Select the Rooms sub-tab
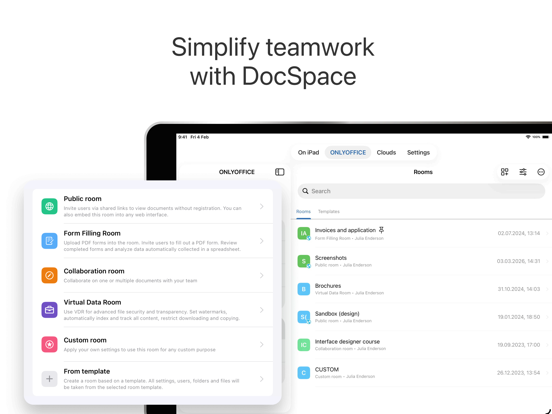 click(x=303, y=212)
